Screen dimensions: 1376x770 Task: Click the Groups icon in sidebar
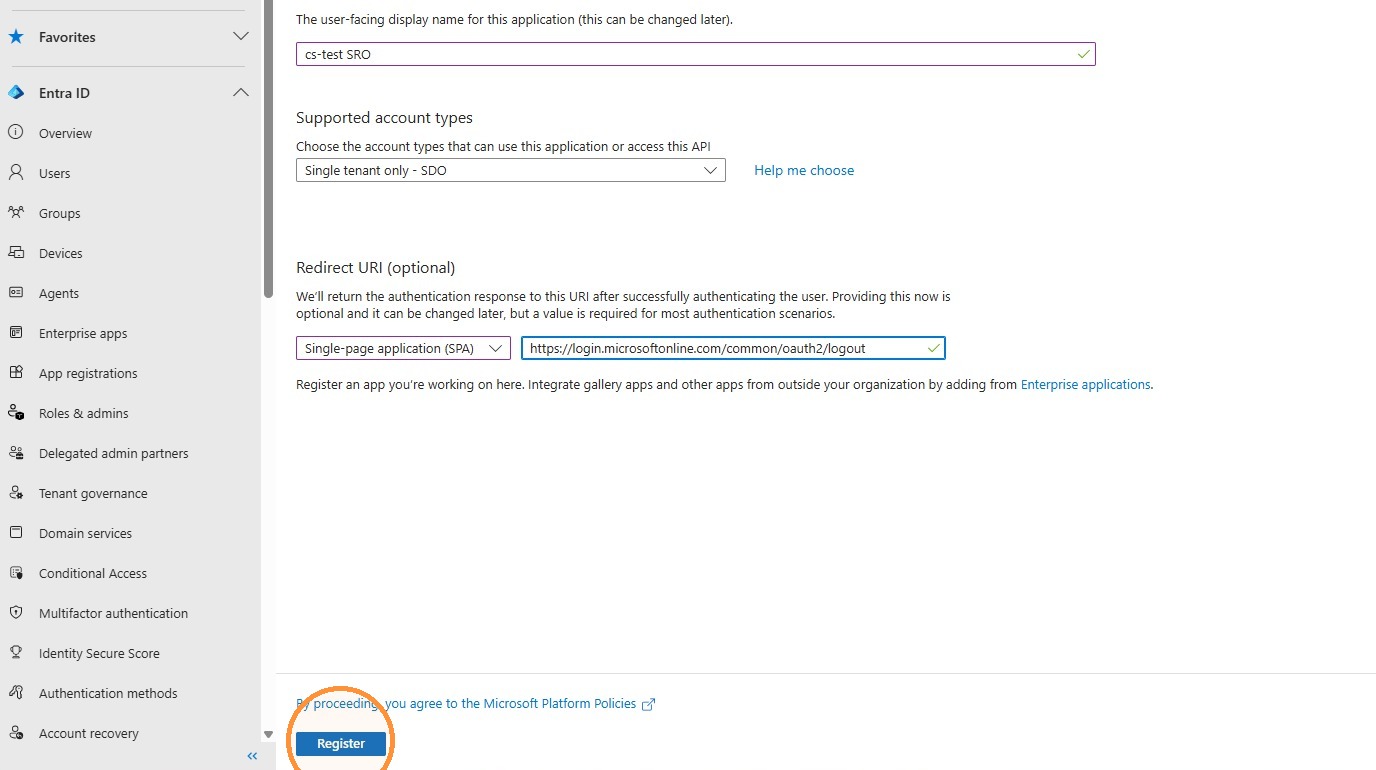16,213
